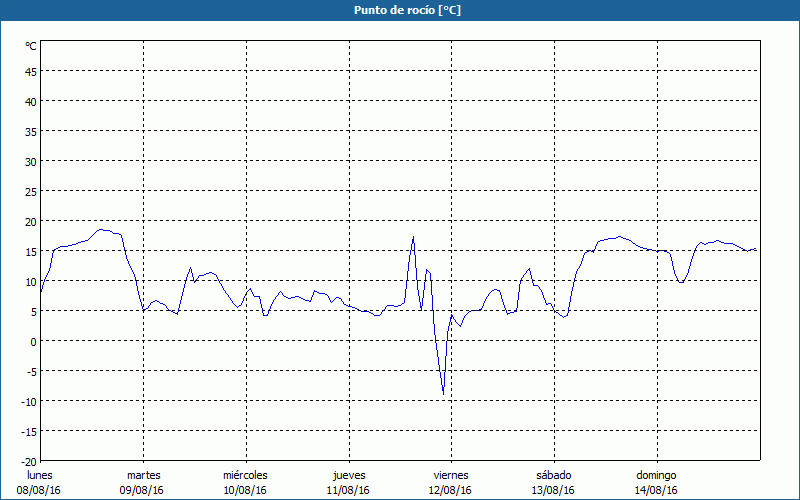The image size is (800, 500).
Task: Select the 'martes' day label
Action: tap(143, 475)
